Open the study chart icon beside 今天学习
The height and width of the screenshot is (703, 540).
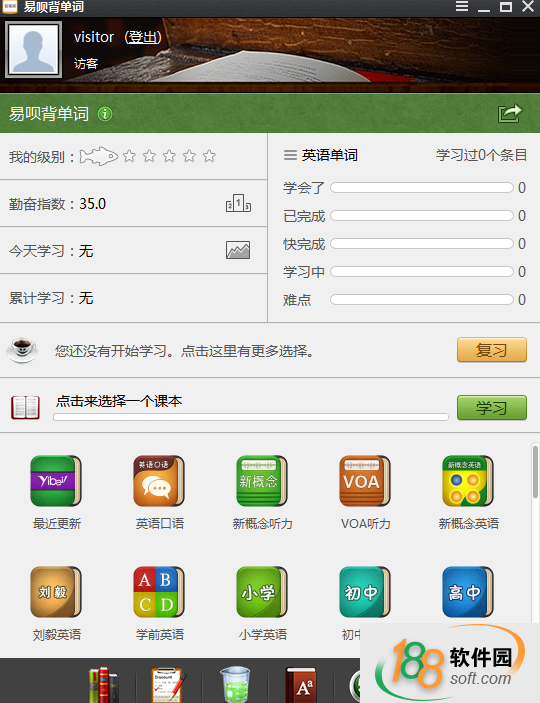tap(238, 250)
